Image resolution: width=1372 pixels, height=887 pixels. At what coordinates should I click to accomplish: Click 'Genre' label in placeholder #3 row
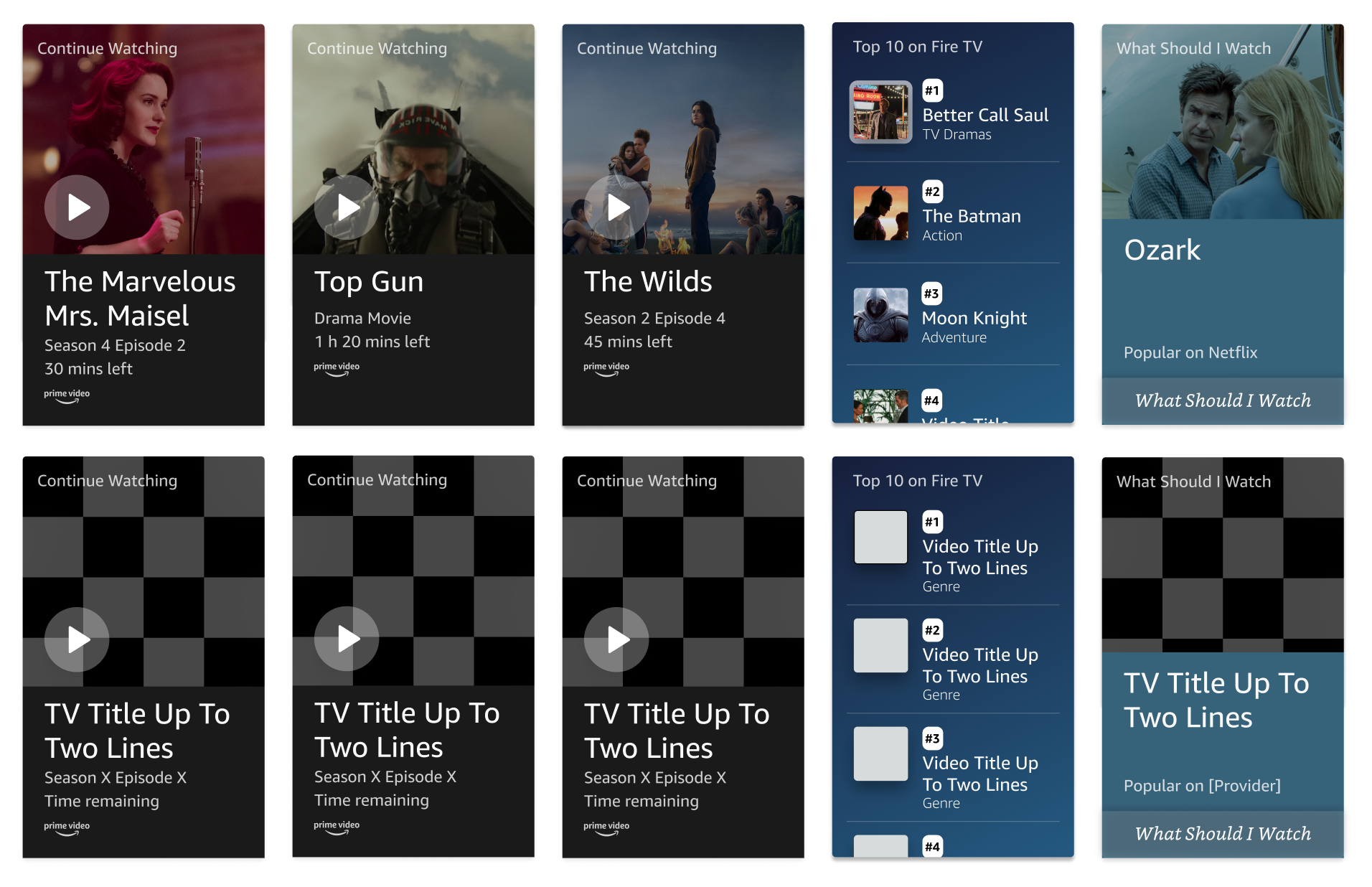click(941, 803)
